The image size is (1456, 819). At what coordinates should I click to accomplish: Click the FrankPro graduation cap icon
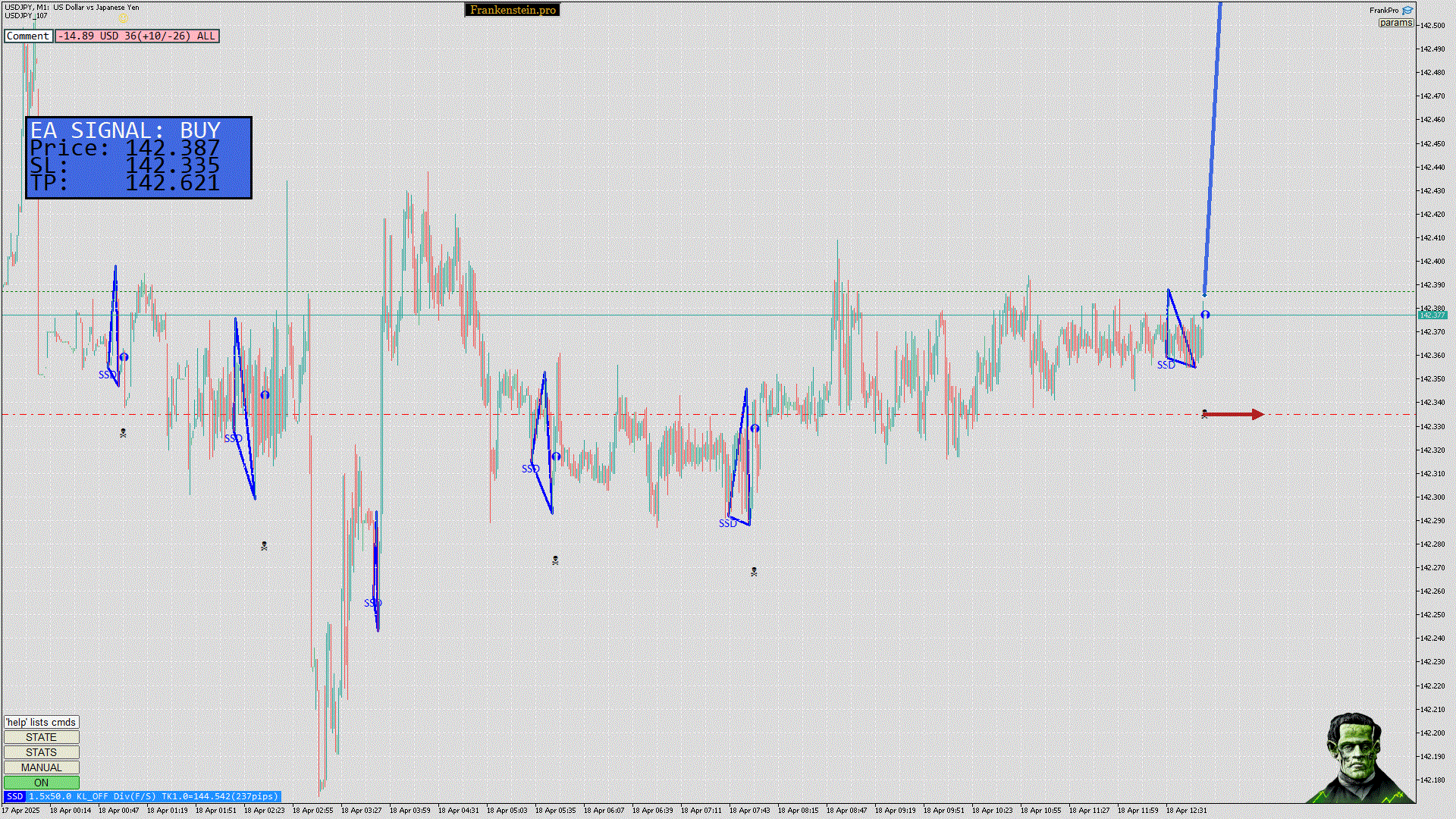[x=1407, y=10]
